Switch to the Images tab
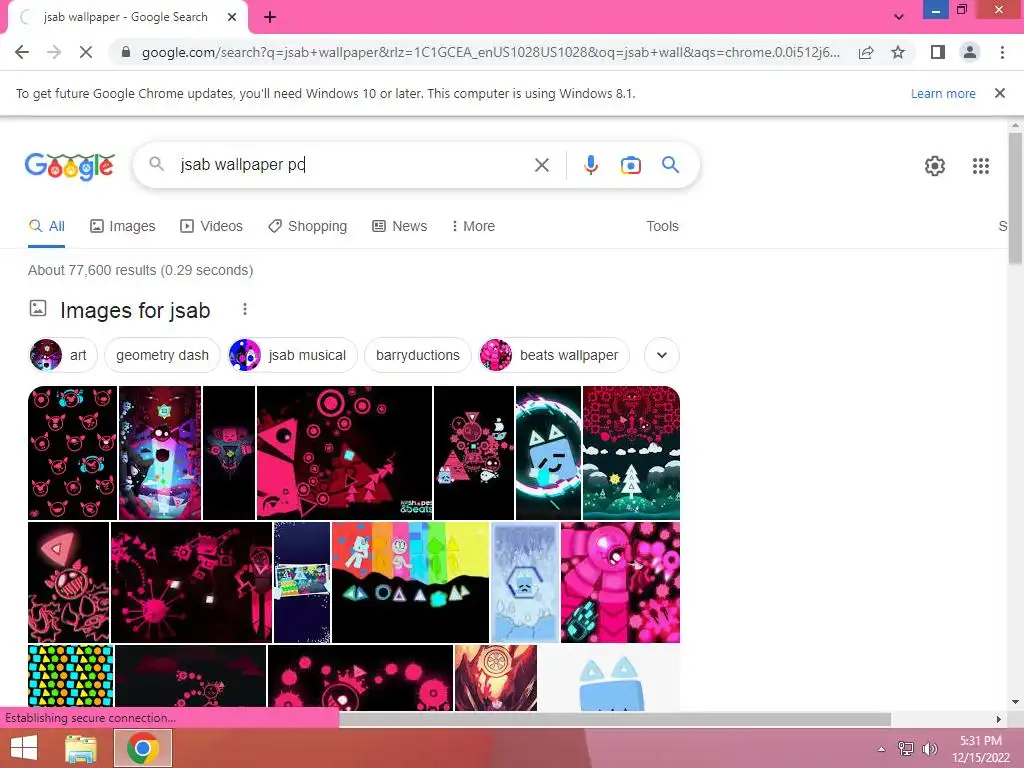 122,227
